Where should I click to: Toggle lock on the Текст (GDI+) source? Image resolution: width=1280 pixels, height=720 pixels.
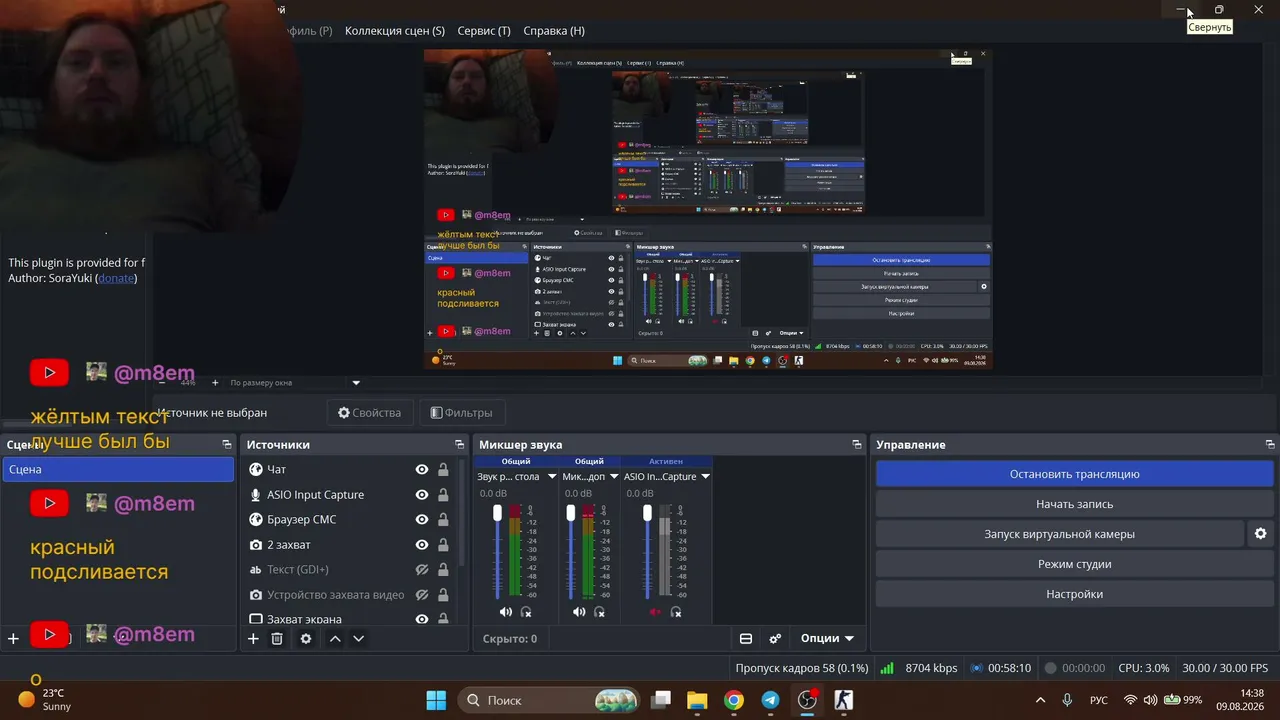pyautogui.click(x=443, y=570)
